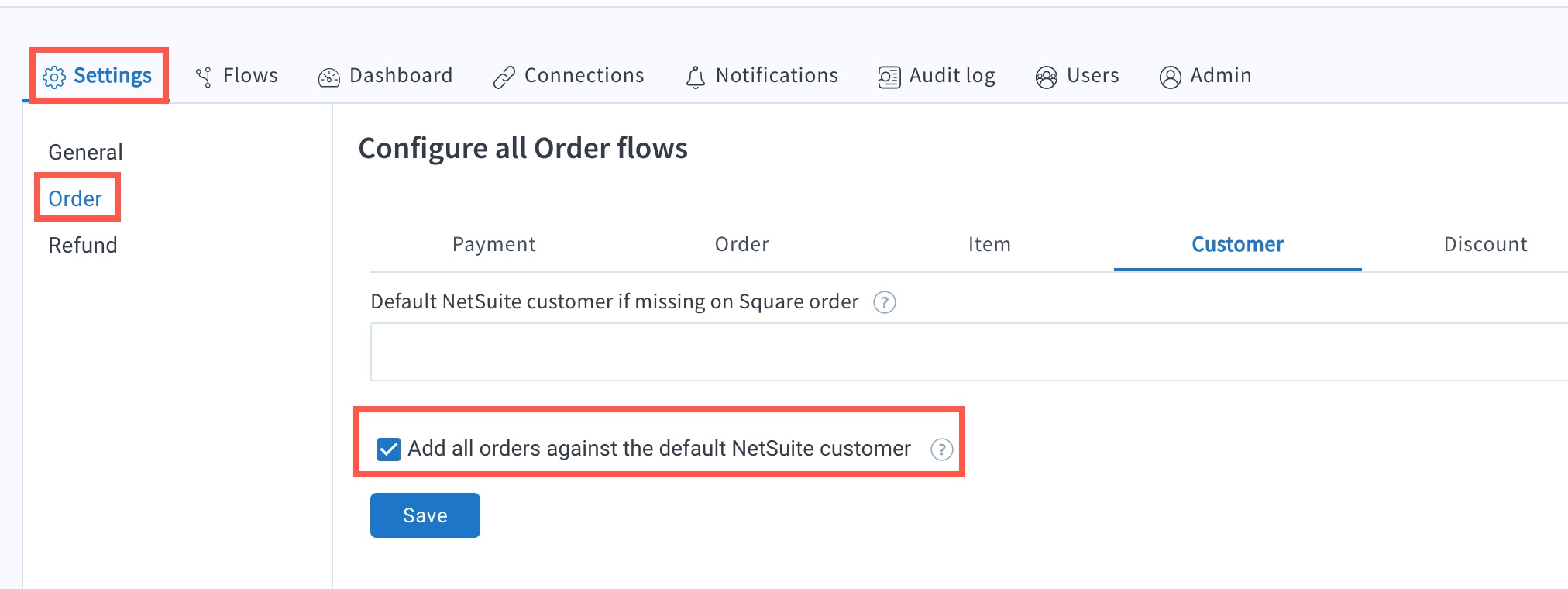Click the Admin person icon
Image resolution: width=1568 pixels, height=589 pixels.
[x=1171, y=77]
